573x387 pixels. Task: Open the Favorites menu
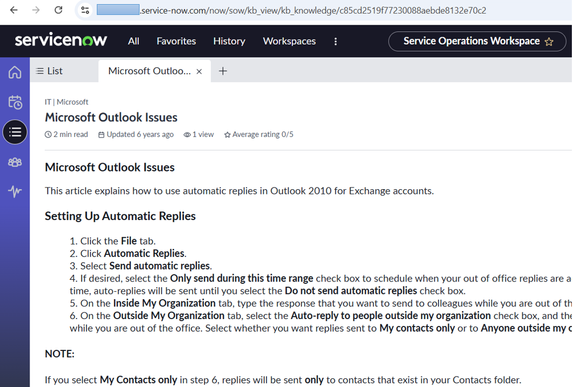click(x=176, y=41)
